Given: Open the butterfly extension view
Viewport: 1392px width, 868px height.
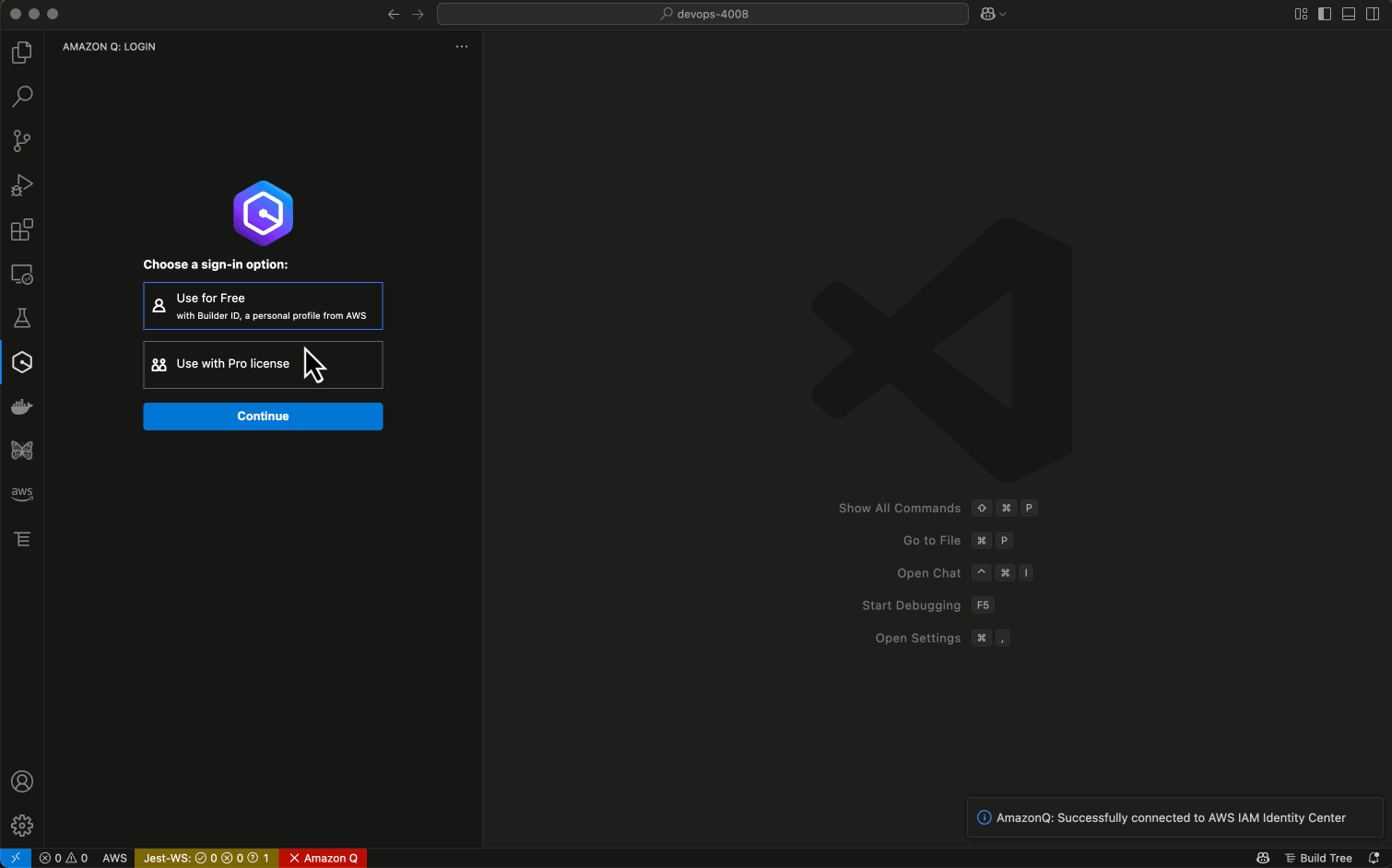Looking at the screenshot, I should 22,451.
